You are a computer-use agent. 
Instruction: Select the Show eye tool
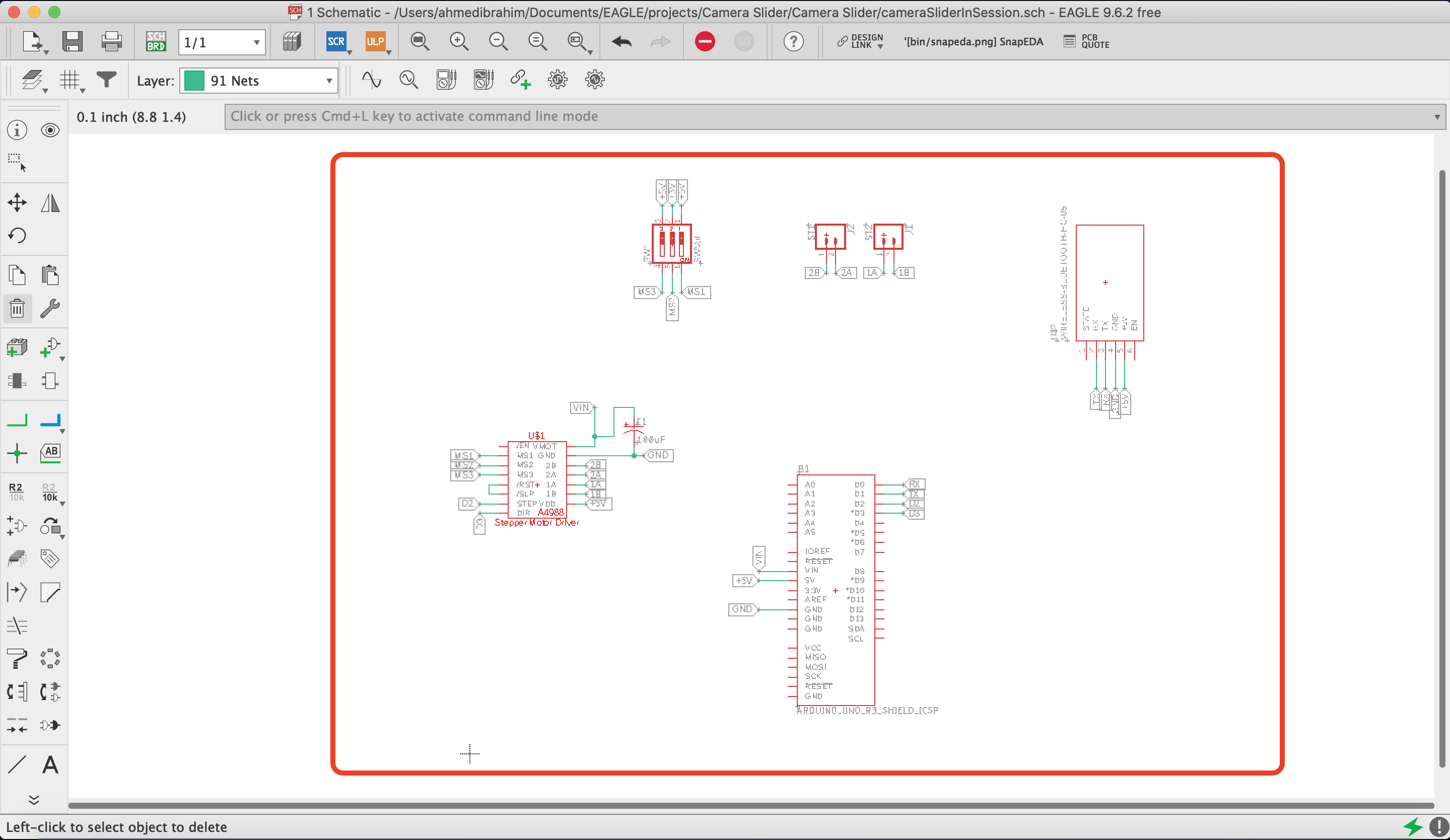coord(50,130)
